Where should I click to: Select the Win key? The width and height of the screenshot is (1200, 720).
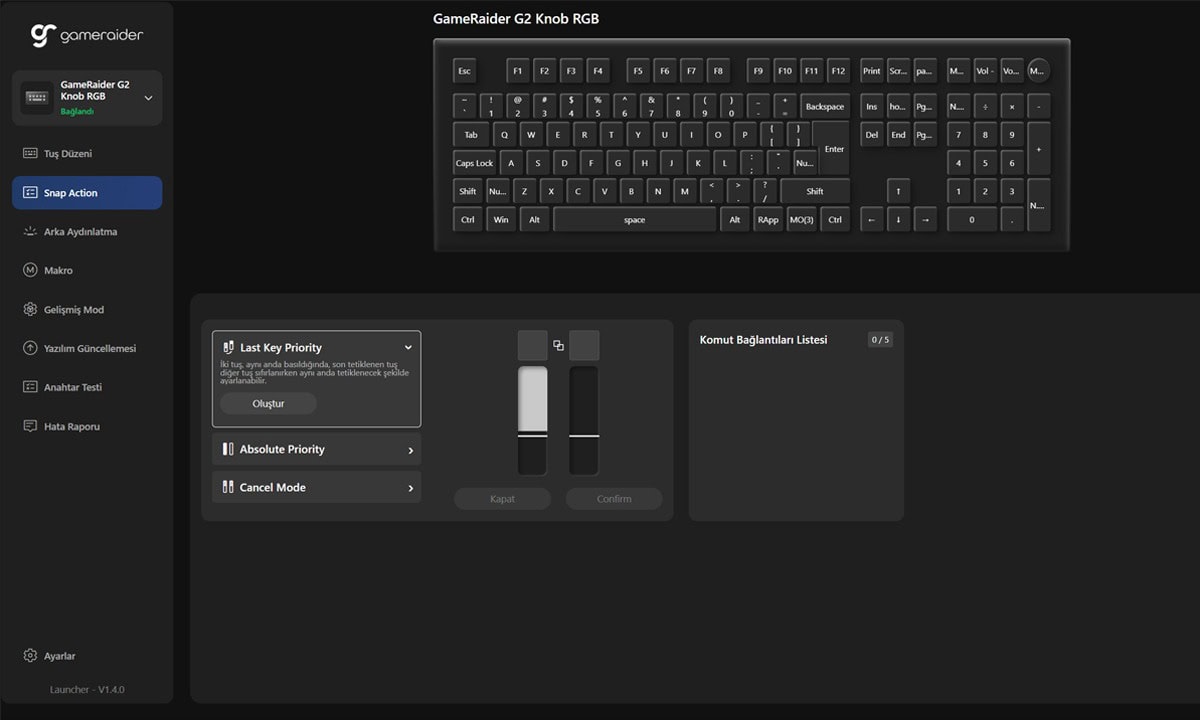click(x=501, y=220)
